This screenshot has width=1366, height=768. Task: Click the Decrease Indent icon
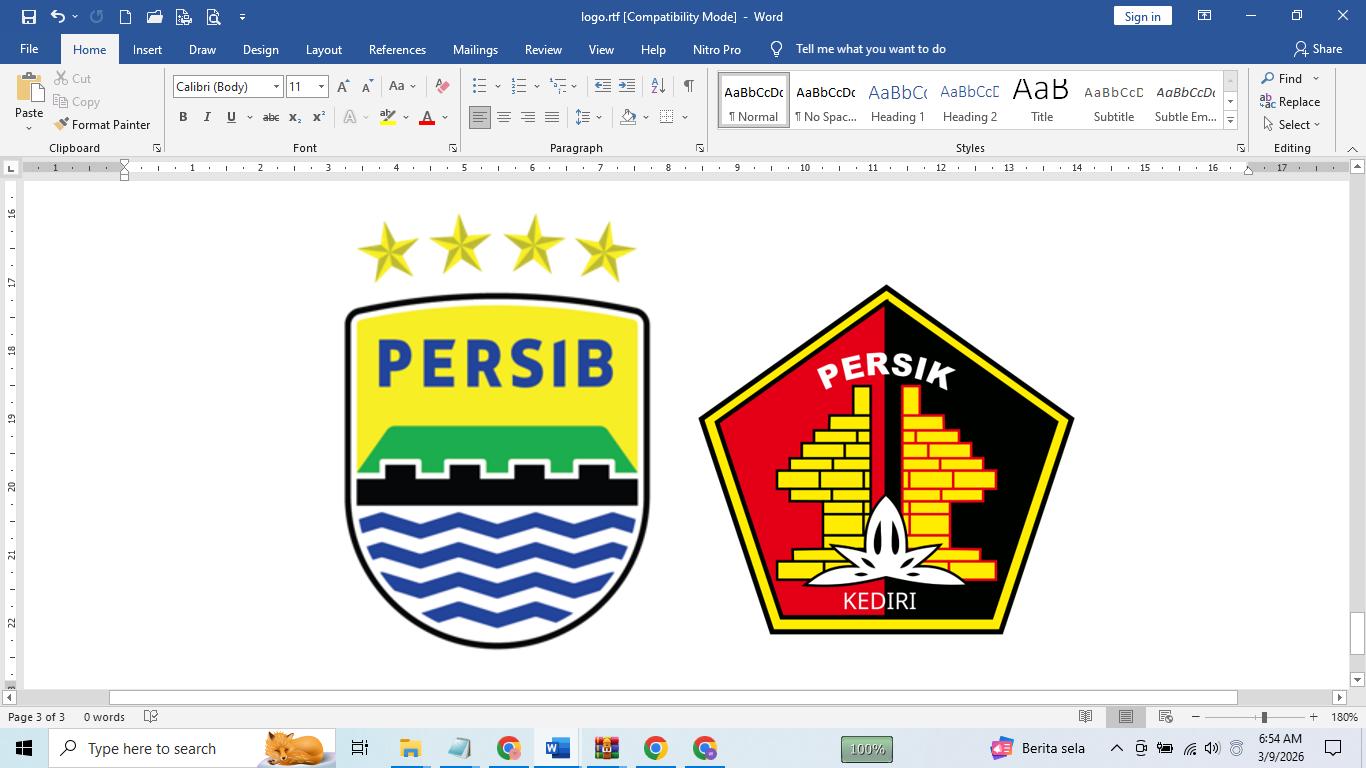click(602, 87)
